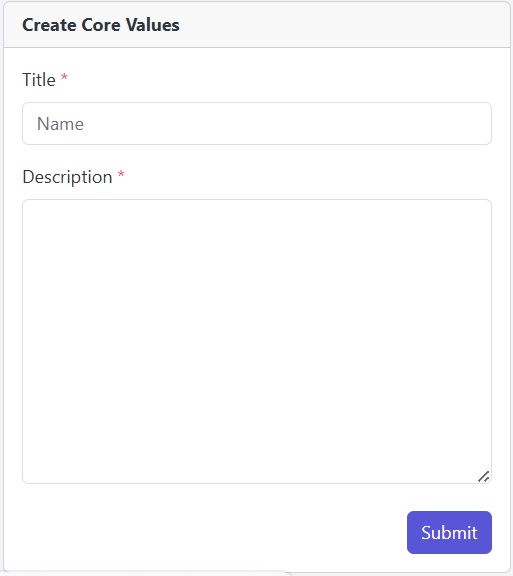Click the diagonal resize handle of textarea
513x576 pixels.
[x=484, y=476]
